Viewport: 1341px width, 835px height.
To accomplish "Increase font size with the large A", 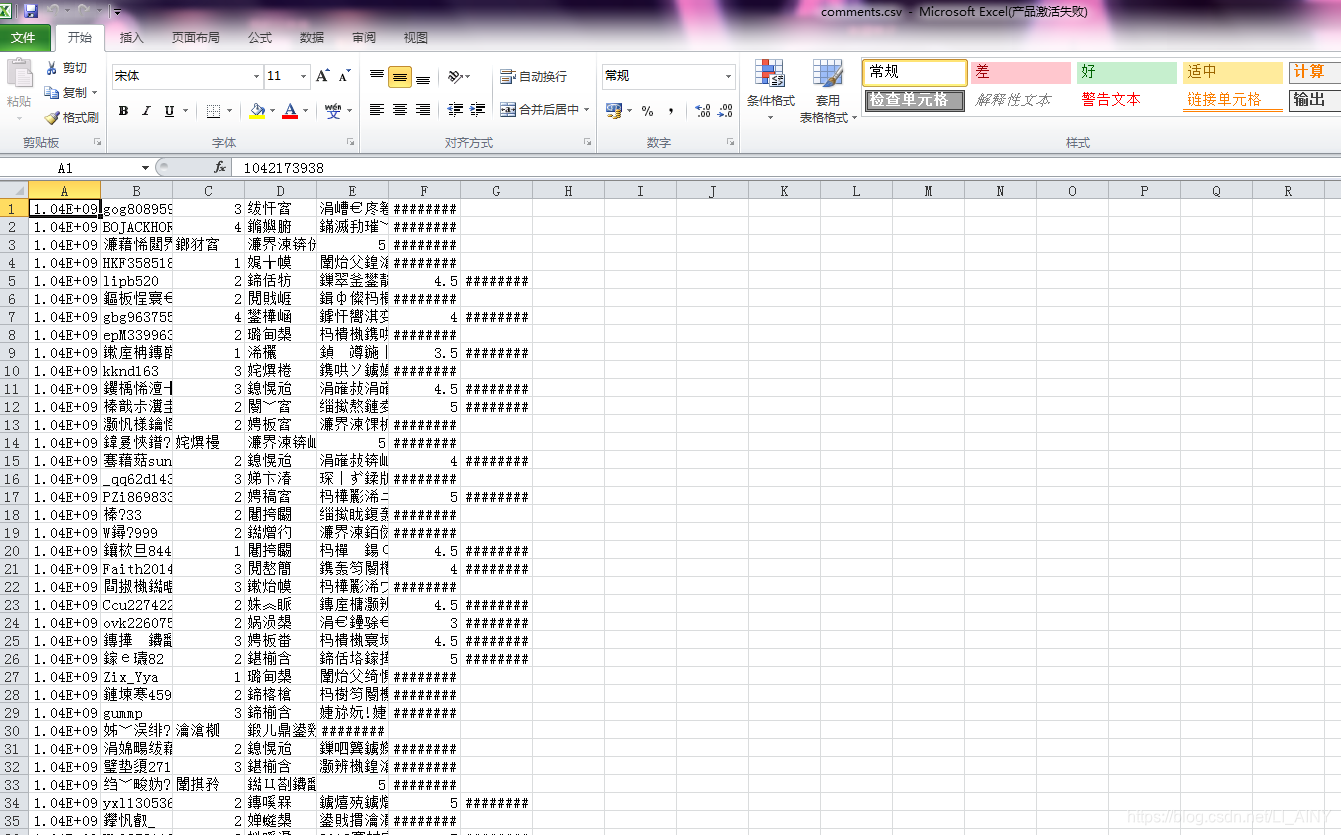I will (322, 76).
